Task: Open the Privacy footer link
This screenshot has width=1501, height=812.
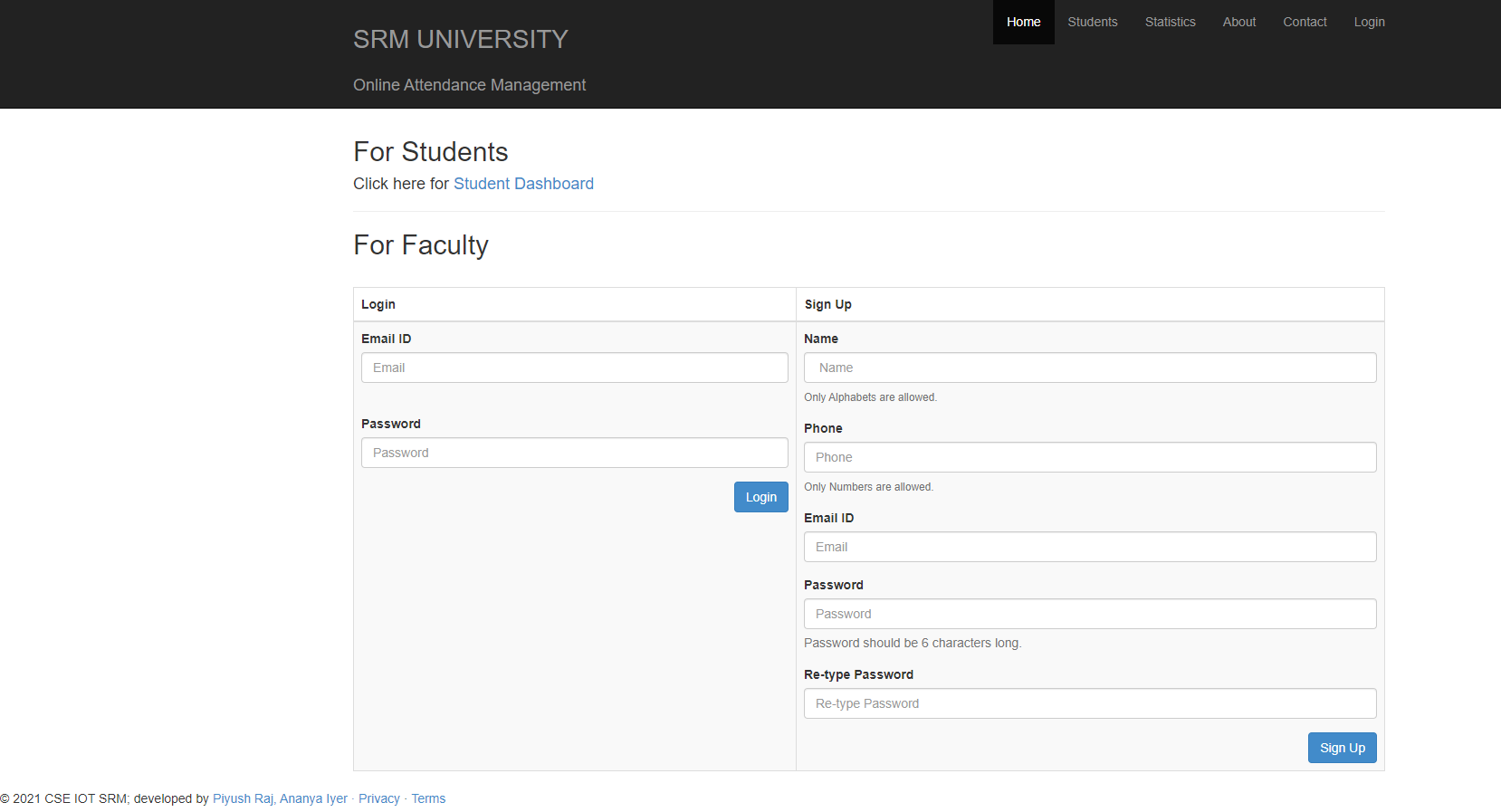Action: coord(379,798)
